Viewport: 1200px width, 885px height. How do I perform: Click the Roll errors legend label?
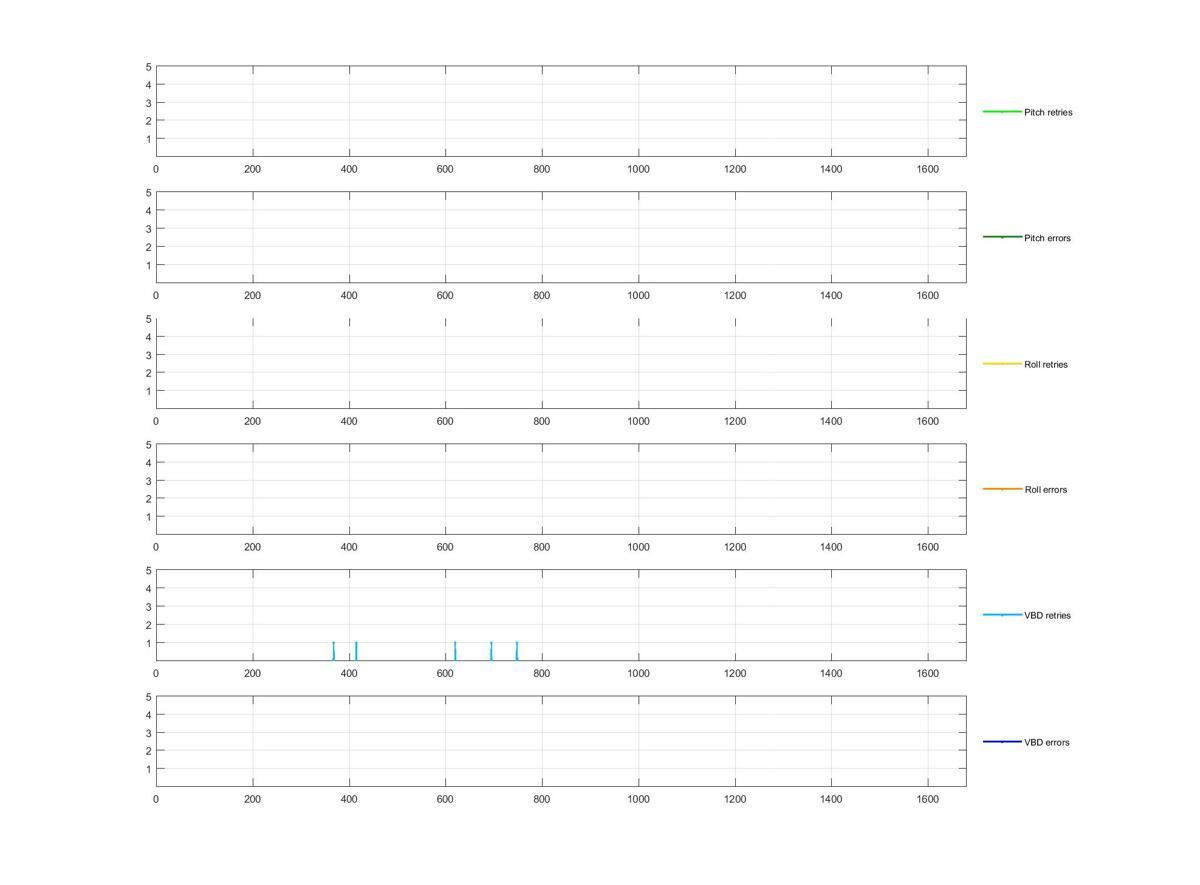(x=1046, y=490)
